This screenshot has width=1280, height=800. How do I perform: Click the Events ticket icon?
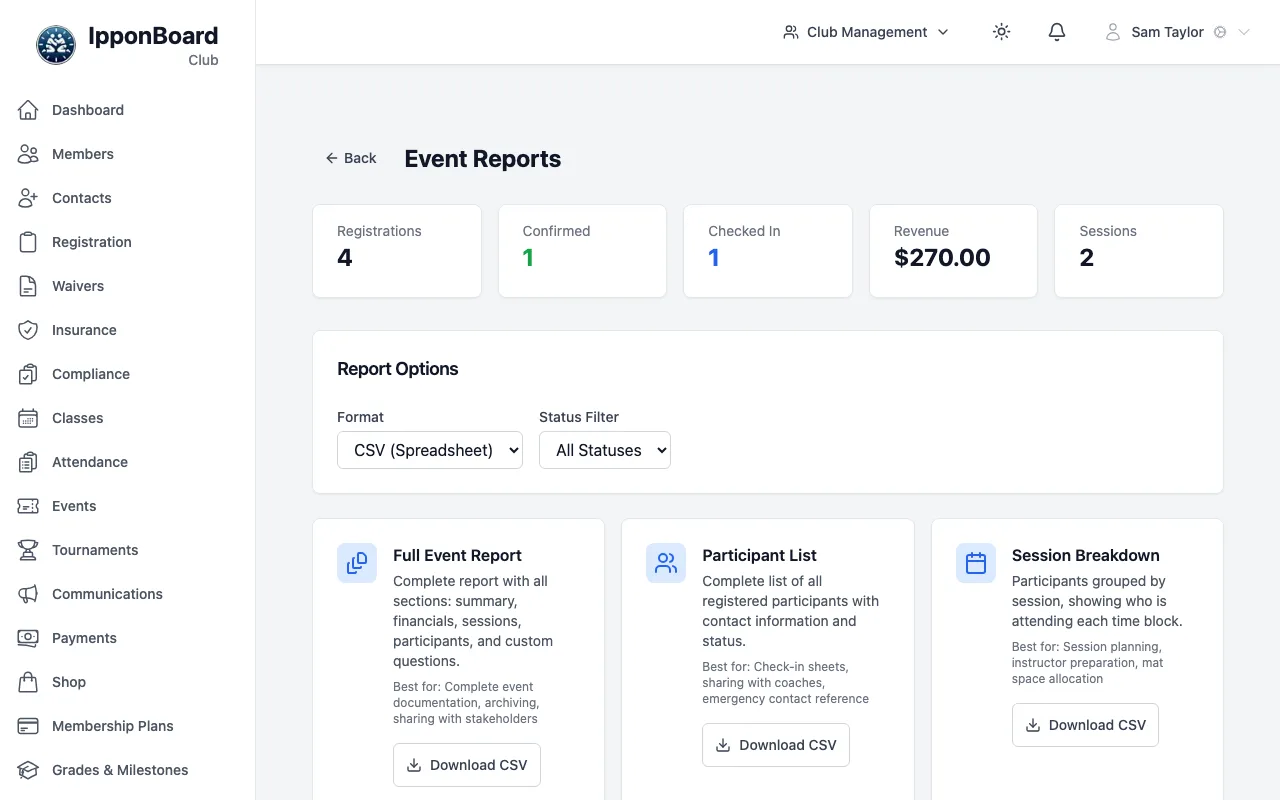click(28, 506)
